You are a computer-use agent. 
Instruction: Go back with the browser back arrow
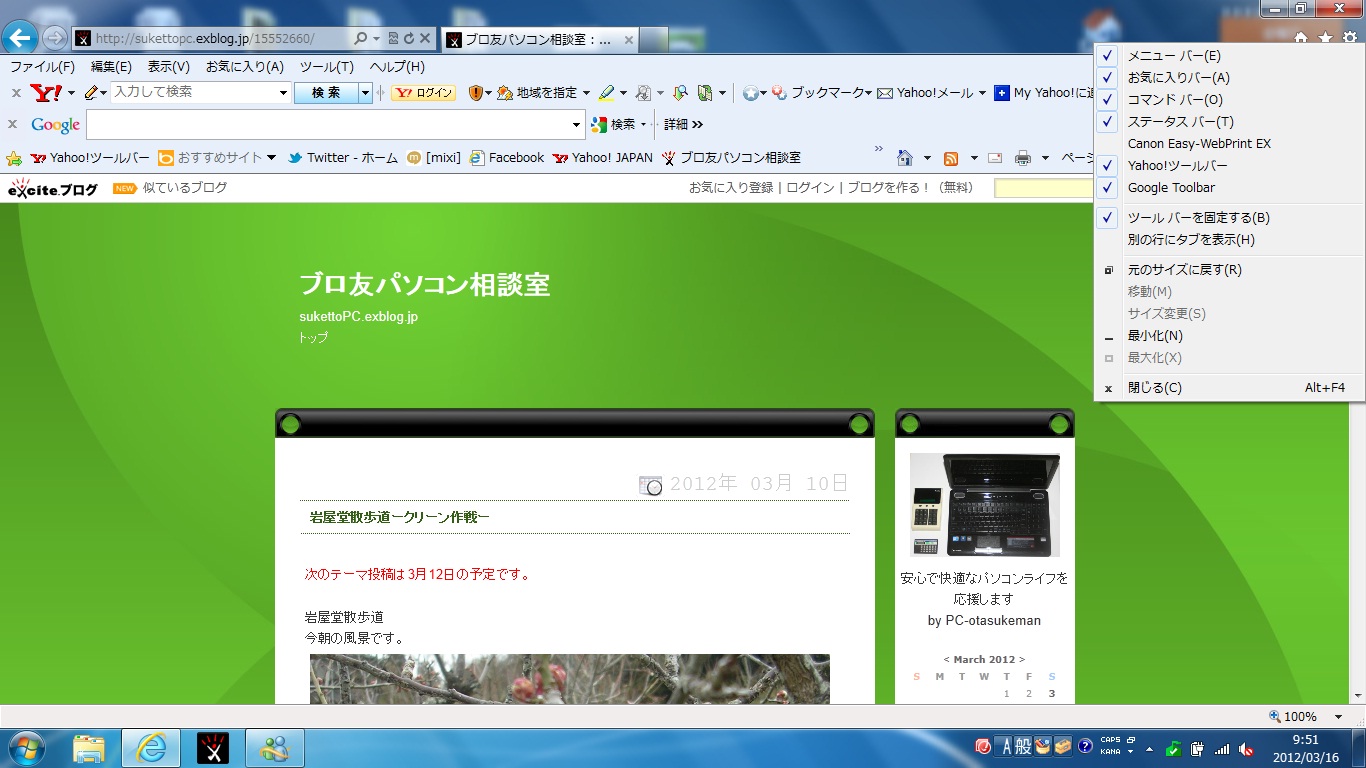click(x=20, y=38)
